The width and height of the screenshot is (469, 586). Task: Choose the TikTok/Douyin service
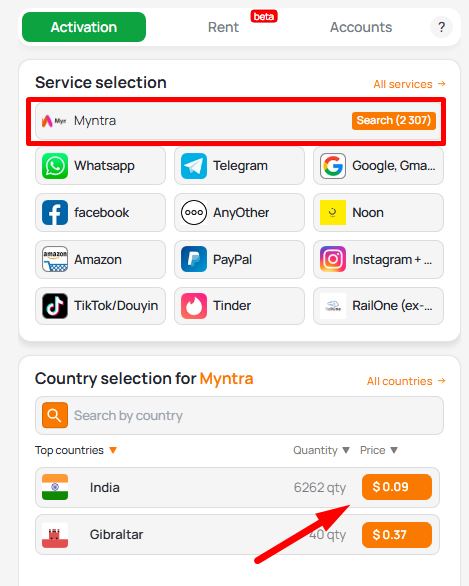[100, 306]
